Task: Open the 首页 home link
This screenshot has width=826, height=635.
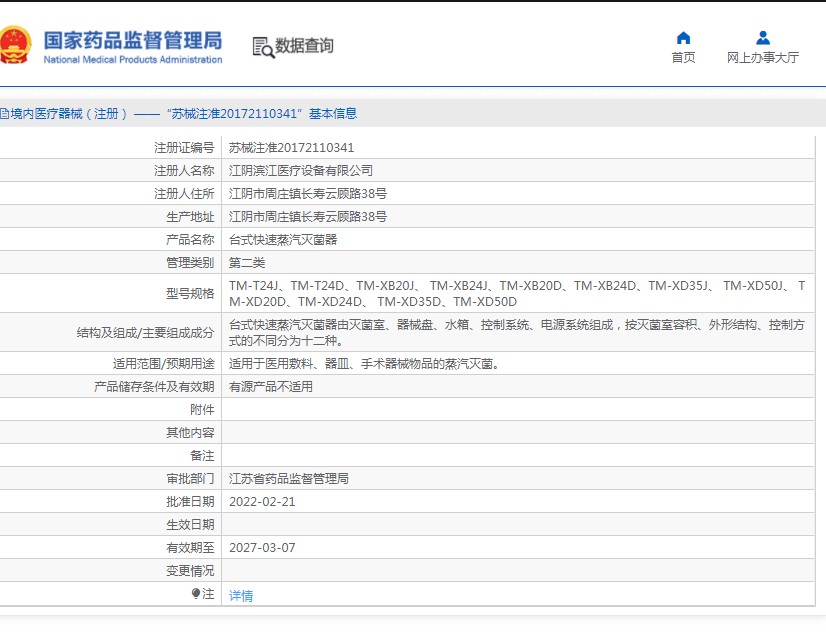Action: [683, 57]
